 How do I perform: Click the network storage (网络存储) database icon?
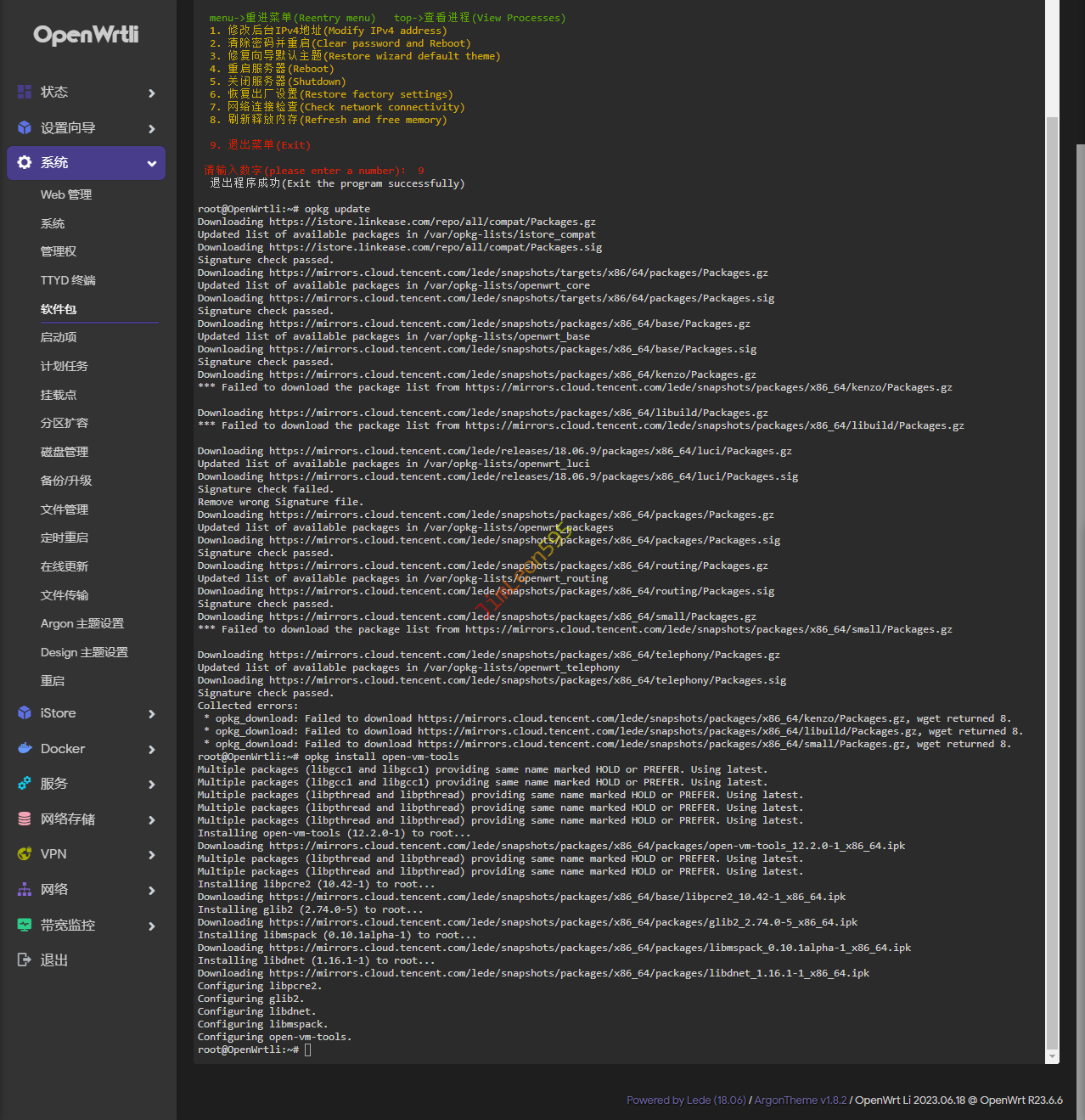coord(25,819)
